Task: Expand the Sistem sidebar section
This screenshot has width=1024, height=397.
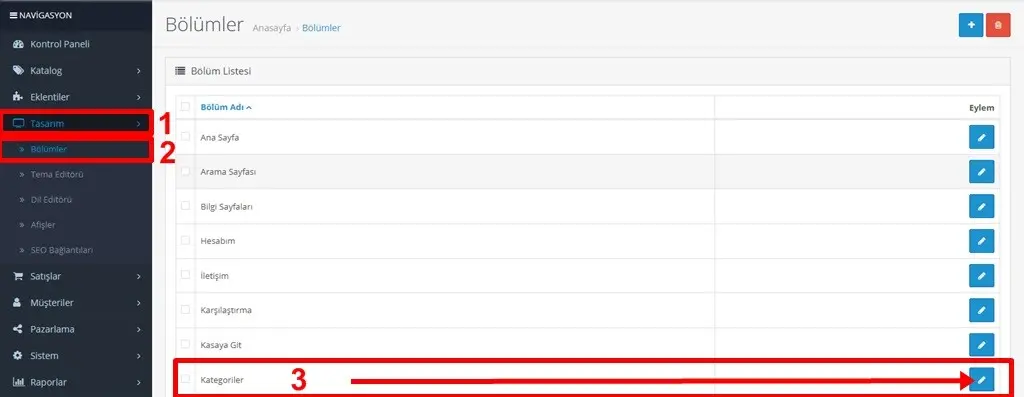Action: (76, 356)
